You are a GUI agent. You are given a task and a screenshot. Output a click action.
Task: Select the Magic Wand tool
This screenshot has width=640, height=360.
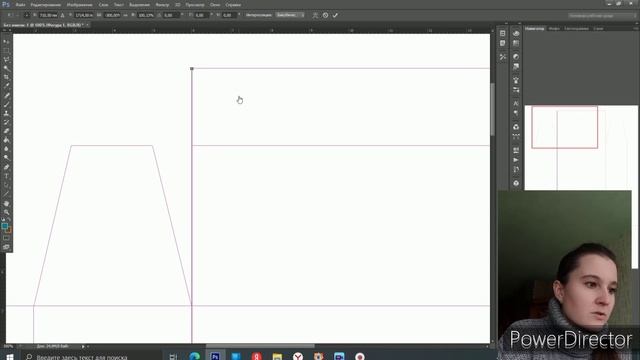[6, 68]
